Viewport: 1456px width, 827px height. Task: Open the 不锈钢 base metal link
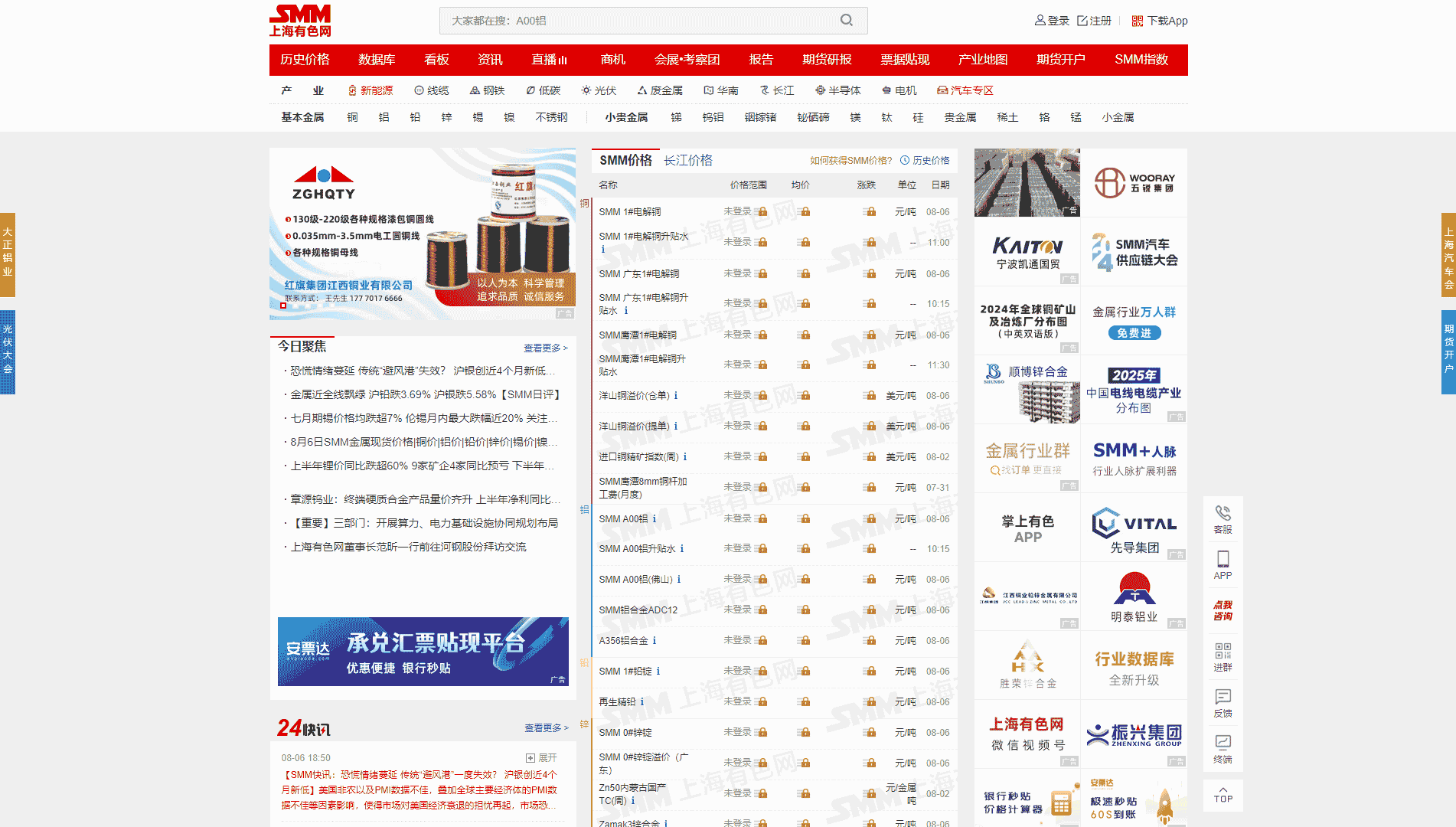[552, 117]
